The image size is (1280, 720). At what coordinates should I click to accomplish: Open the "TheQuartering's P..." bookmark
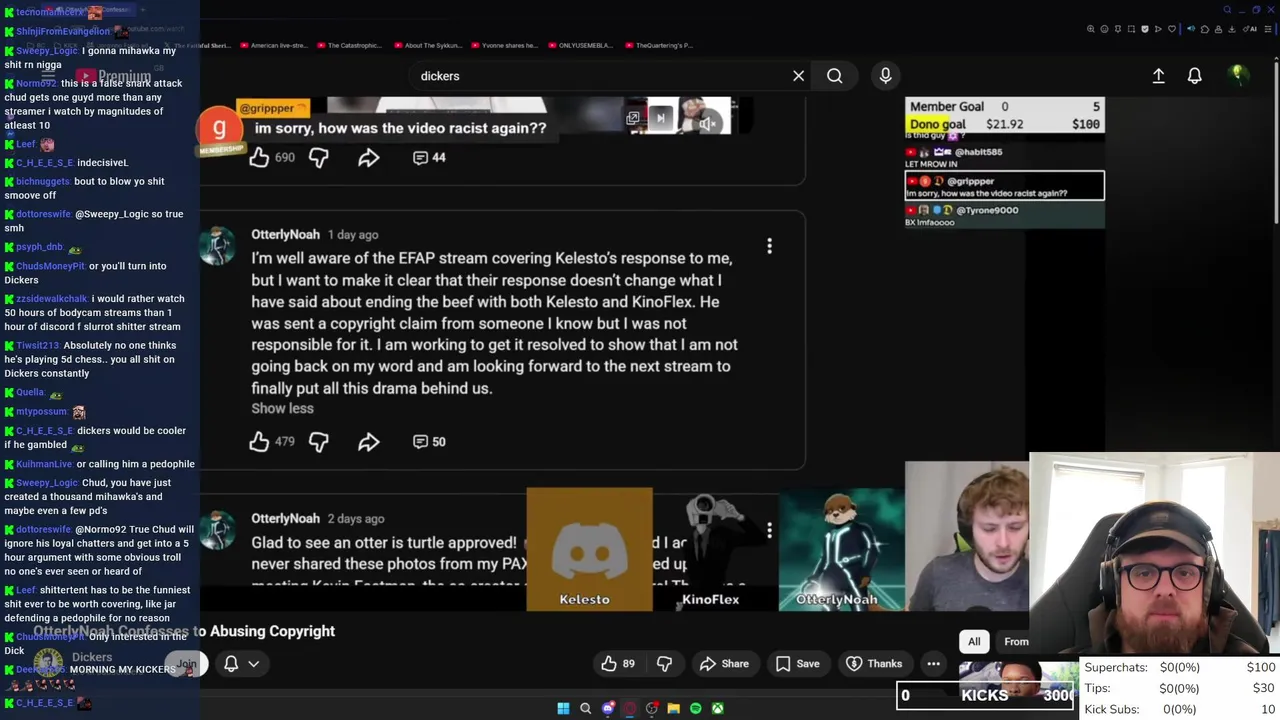click(658, 45)
